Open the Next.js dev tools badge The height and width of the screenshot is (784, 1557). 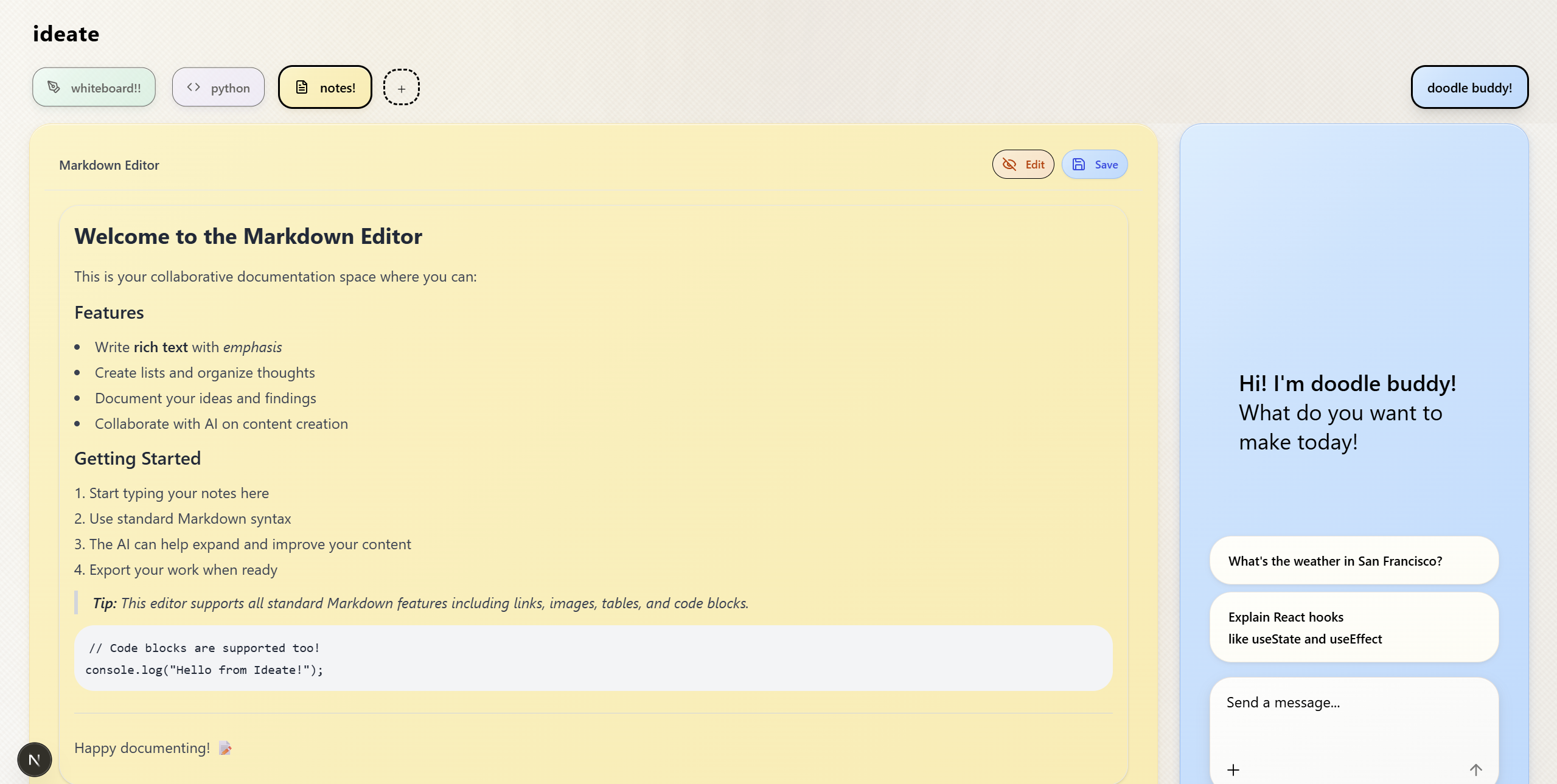tap(35, 760)
